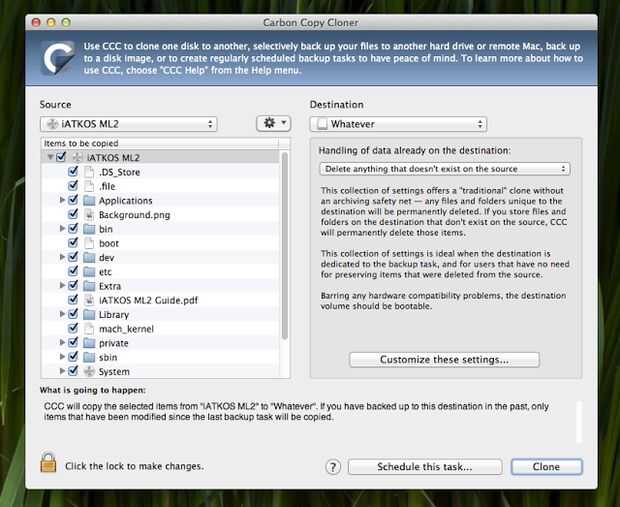620x507 pixels.
Task: Collapse the iATKOS ML2 root tree item
Action: coord(50,157)
